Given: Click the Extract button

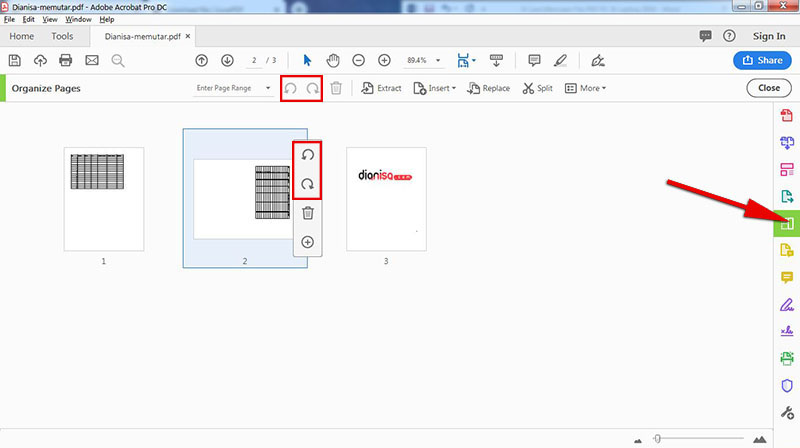Looking at the screenshot, I should pyautogui.click(x=381, y=88).
